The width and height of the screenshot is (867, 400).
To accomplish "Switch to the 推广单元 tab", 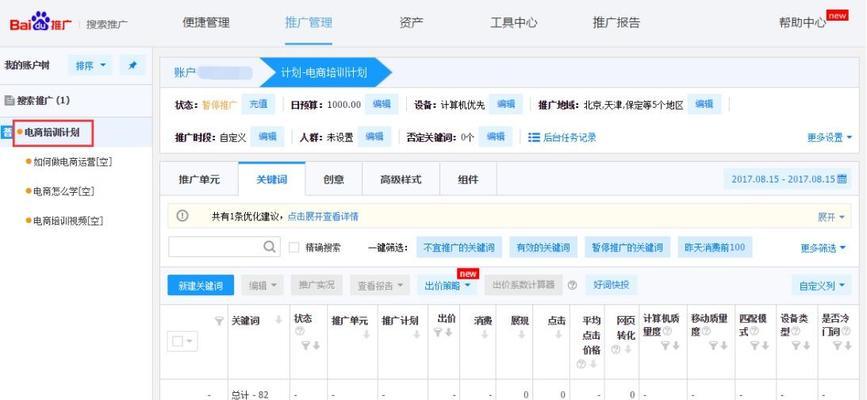I will pos(199,179).
